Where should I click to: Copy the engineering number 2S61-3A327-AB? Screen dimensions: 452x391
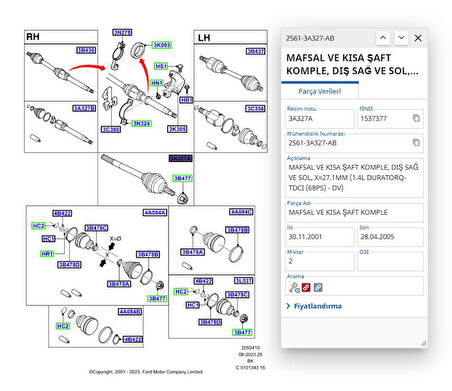[416, 142]
